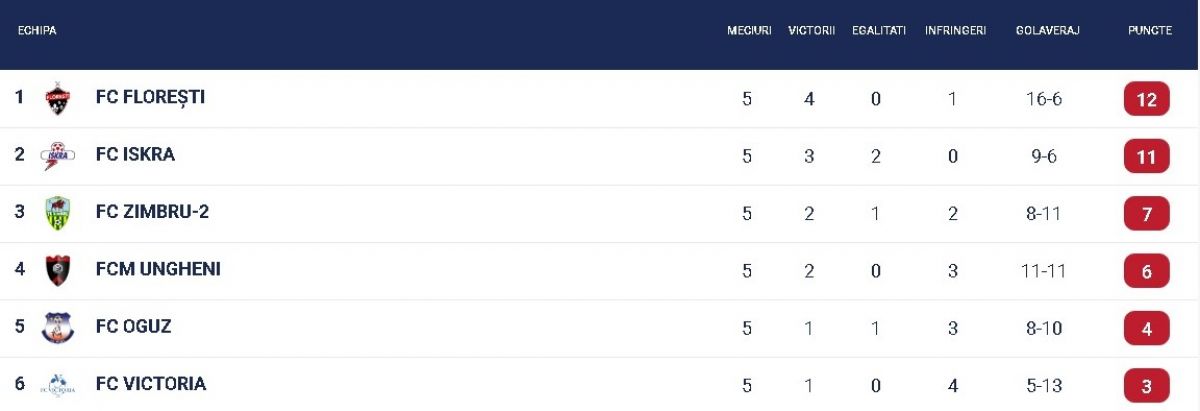
Task: Click the GOLAVERAJ column header
Action: click(x=1048, y=31)
